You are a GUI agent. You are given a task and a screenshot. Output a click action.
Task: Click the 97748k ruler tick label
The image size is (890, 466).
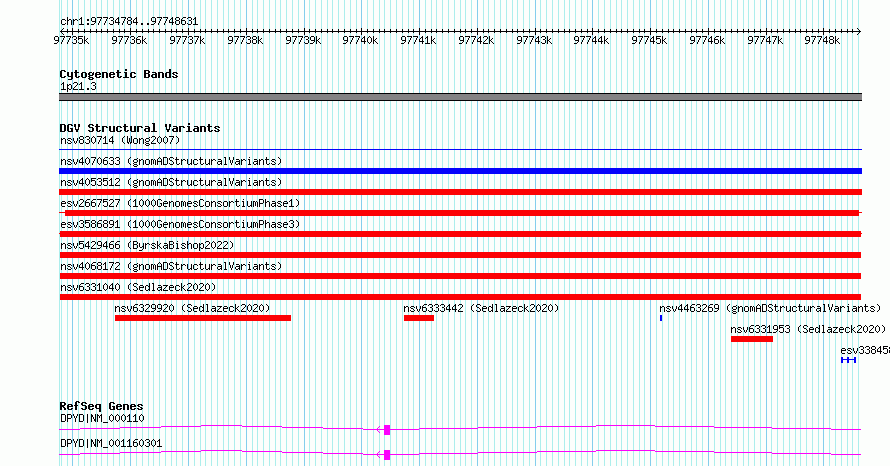(x=822, y=40)
